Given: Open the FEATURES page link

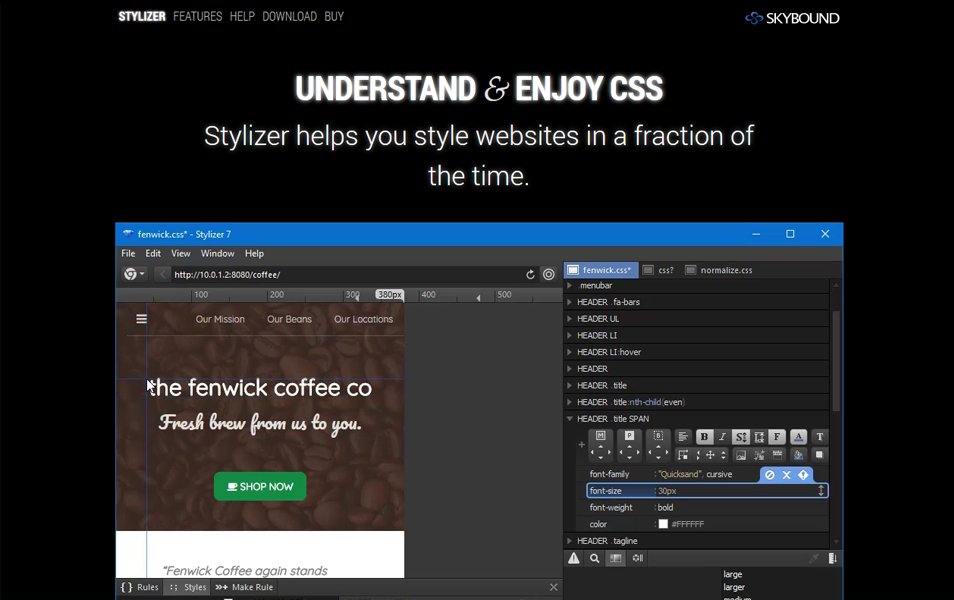Looking at the screenshot, I should 198,16.
